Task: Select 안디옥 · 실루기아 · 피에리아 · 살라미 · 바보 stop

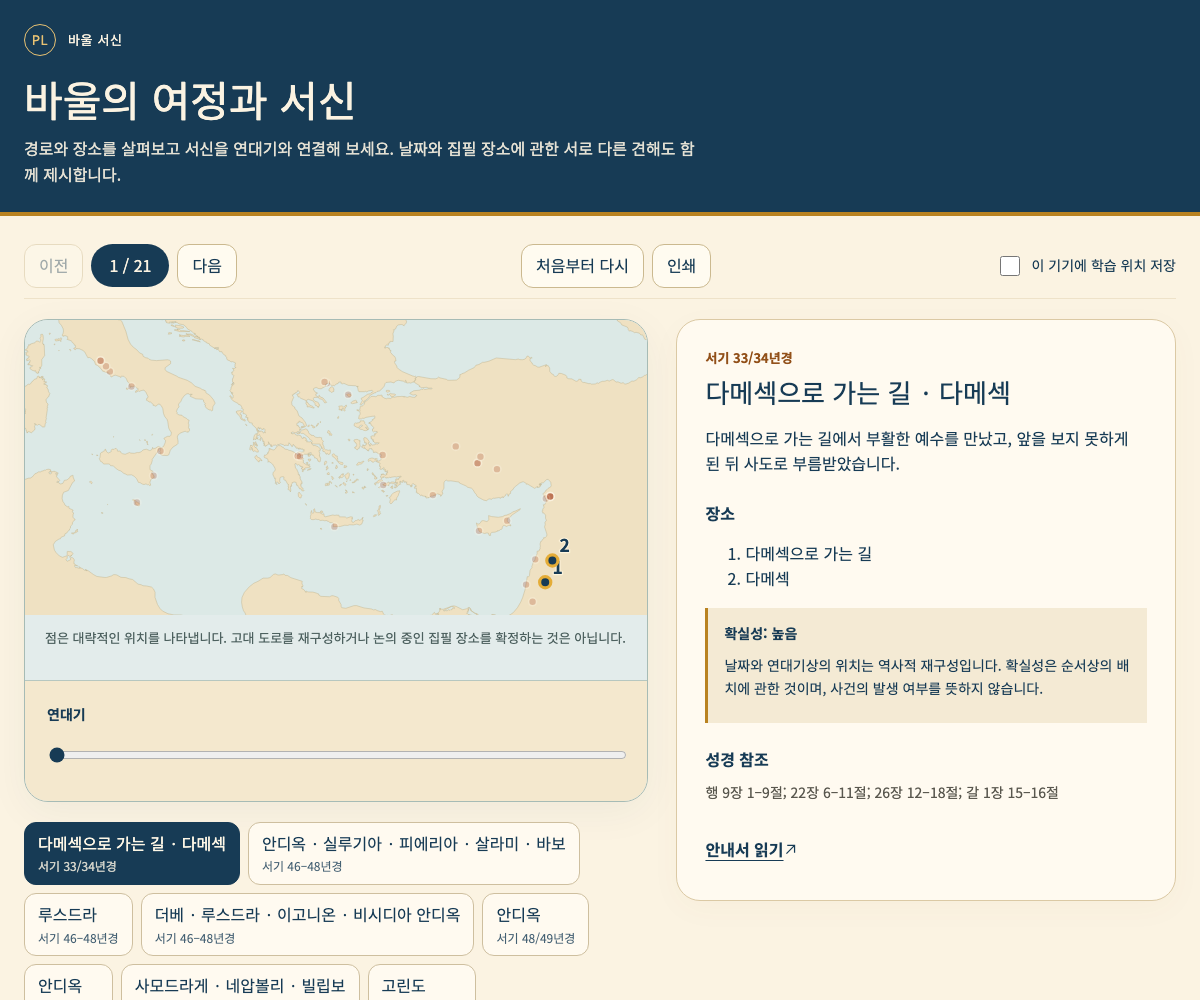Action: point(414,853)
